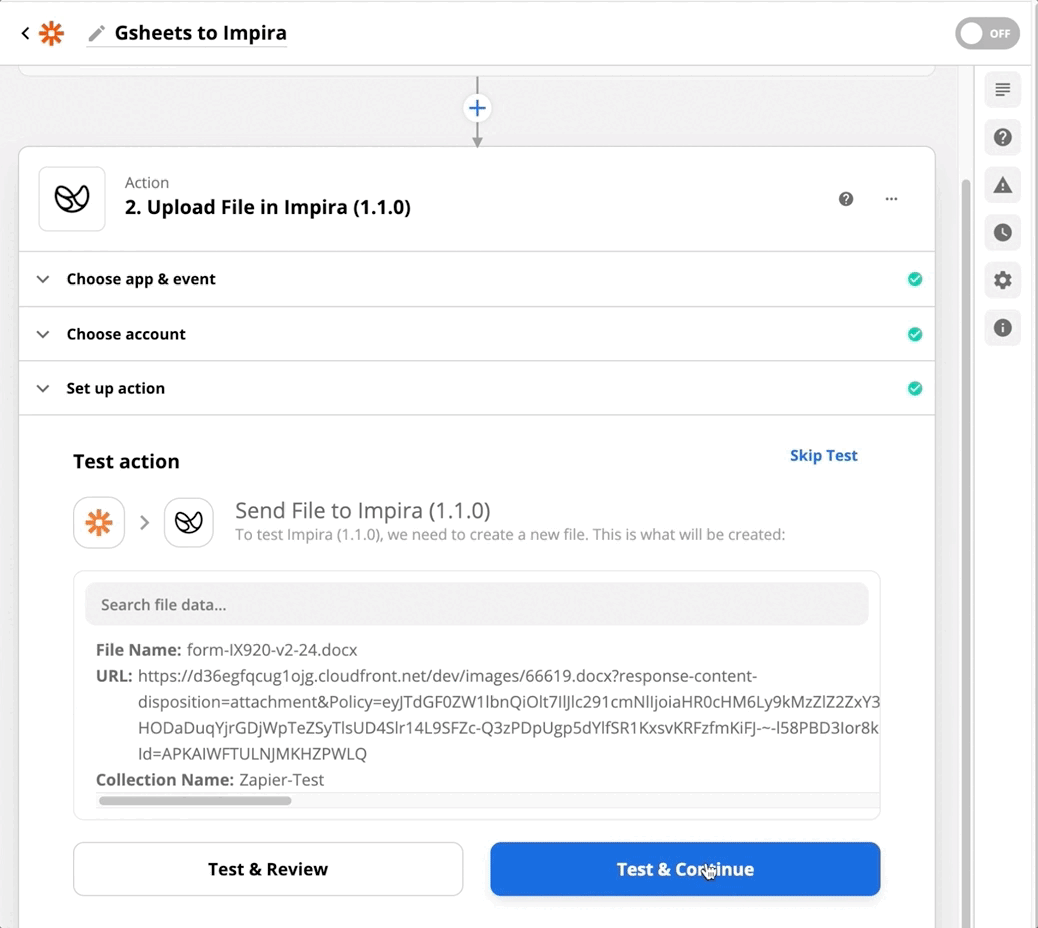
Task: Open the three-dot menu on action step
Action: 891,199
